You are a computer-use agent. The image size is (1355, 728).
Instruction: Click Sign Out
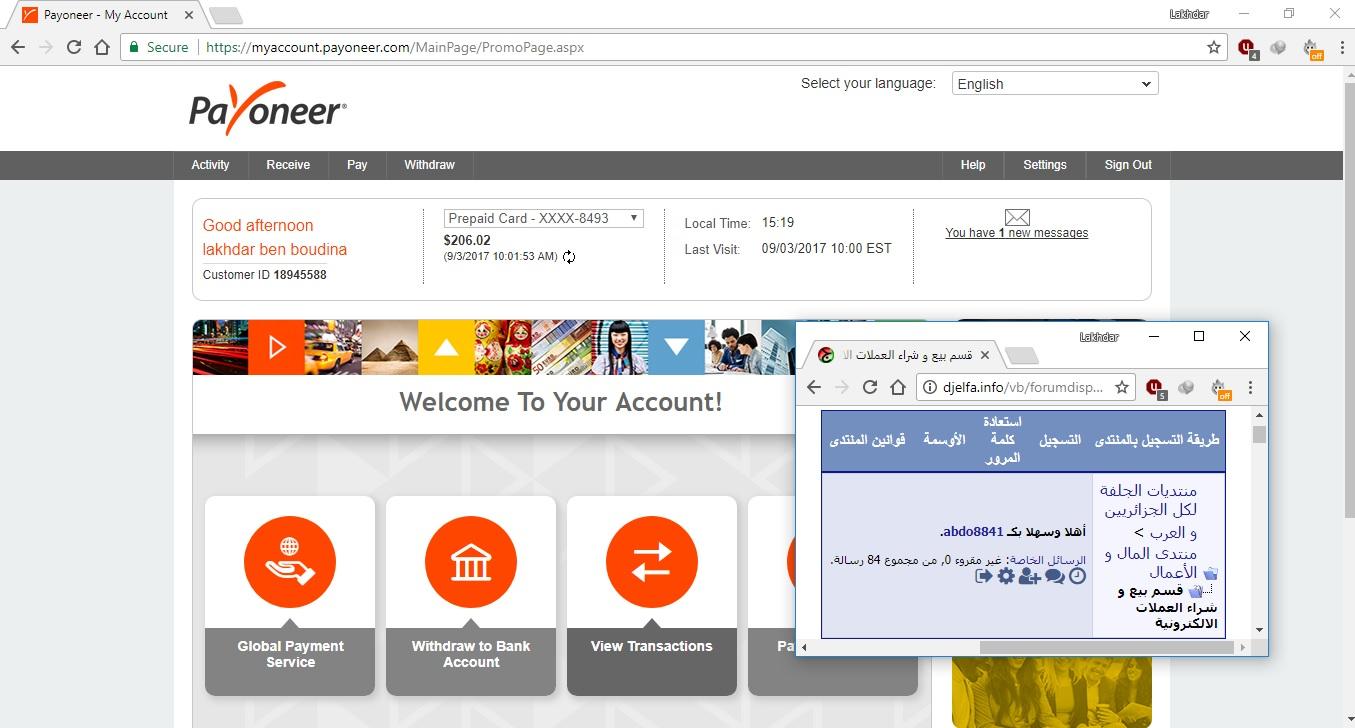point(1128,165)
